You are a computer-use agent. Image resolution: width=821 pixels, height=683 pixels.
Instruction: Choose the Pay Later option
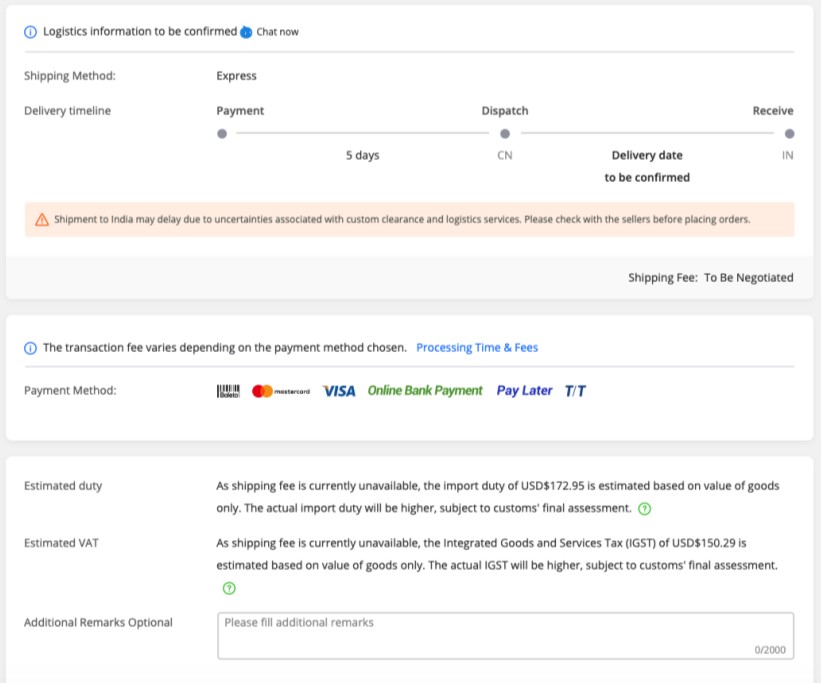click(524, 391)
